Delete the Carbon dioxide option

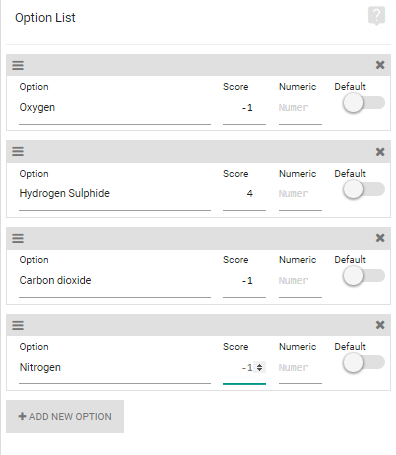click(x=380, y=238)
